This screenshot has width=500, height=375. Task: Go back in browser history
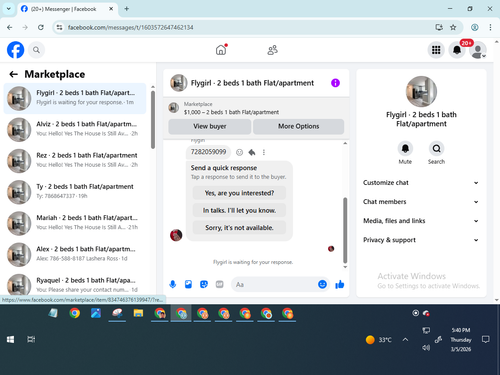tap(10, 27)
